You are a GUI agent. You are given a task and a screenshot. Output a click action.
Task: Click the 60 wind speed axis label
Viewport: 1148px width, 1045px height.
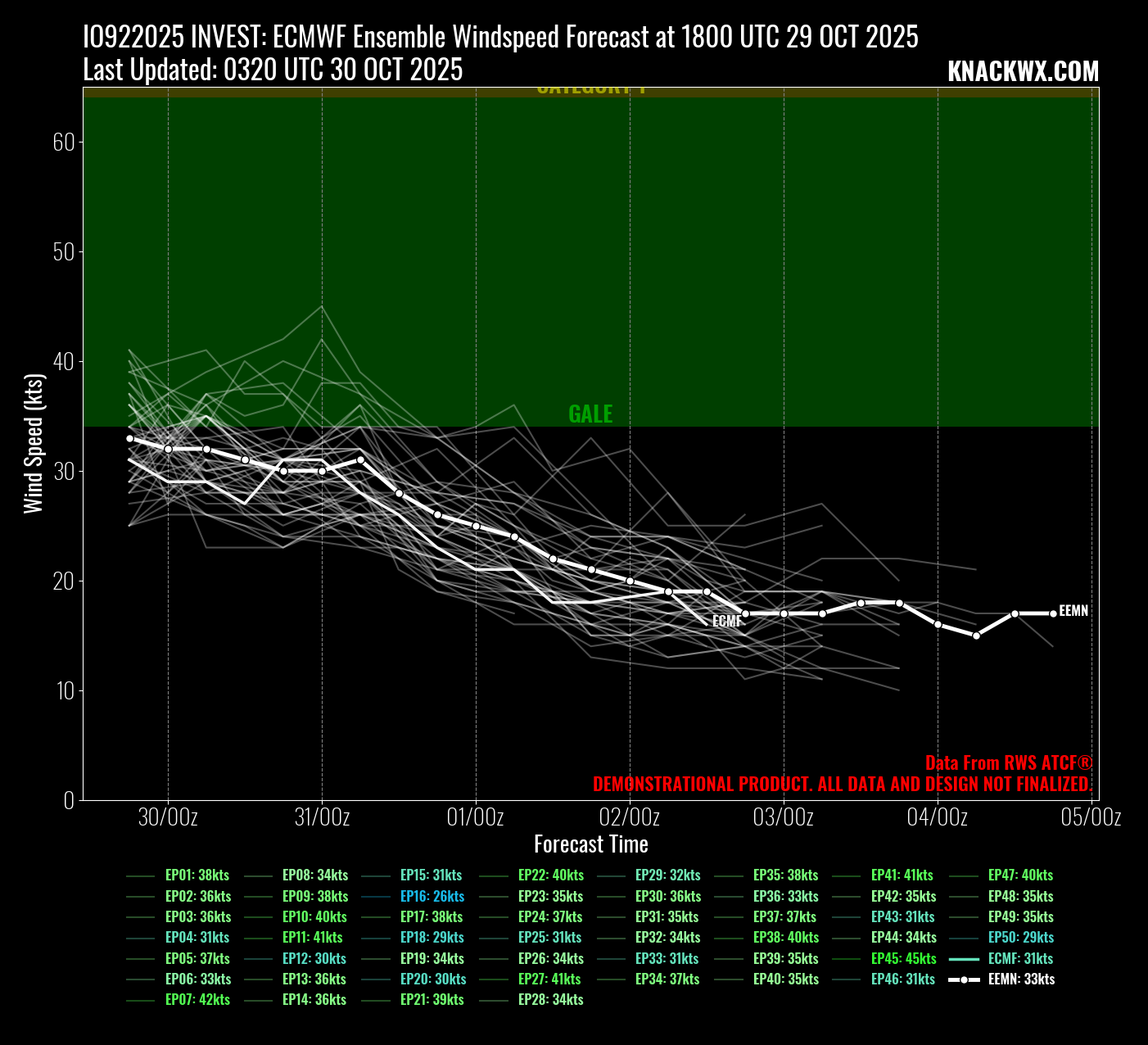point(64,142)
